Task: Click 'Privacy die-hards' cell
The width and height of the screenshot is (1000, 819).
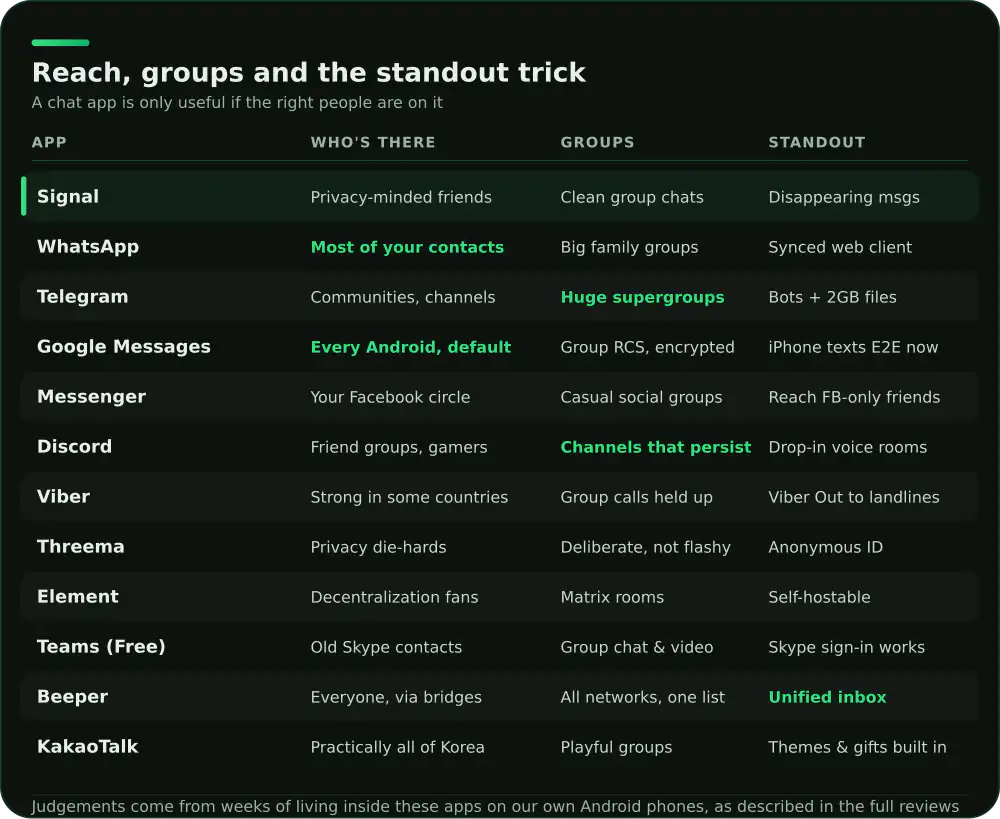Action: coord(378,547)
